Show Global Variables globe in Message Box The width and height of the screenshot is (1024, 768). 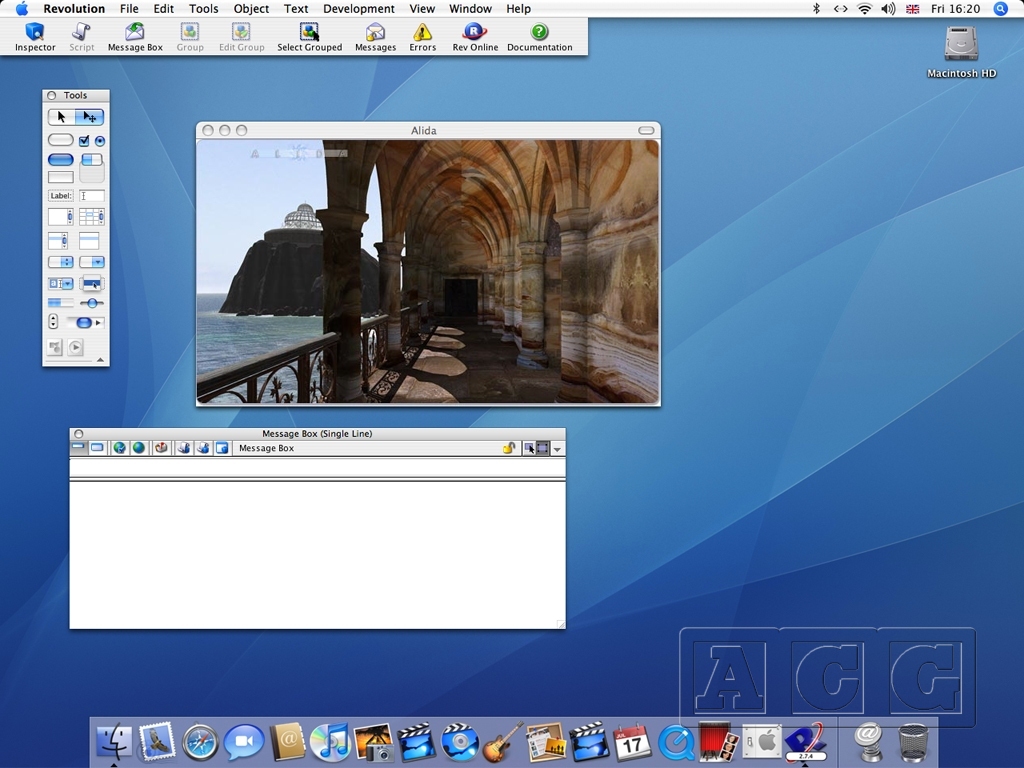pyautogui.click(x=138, y=447)
